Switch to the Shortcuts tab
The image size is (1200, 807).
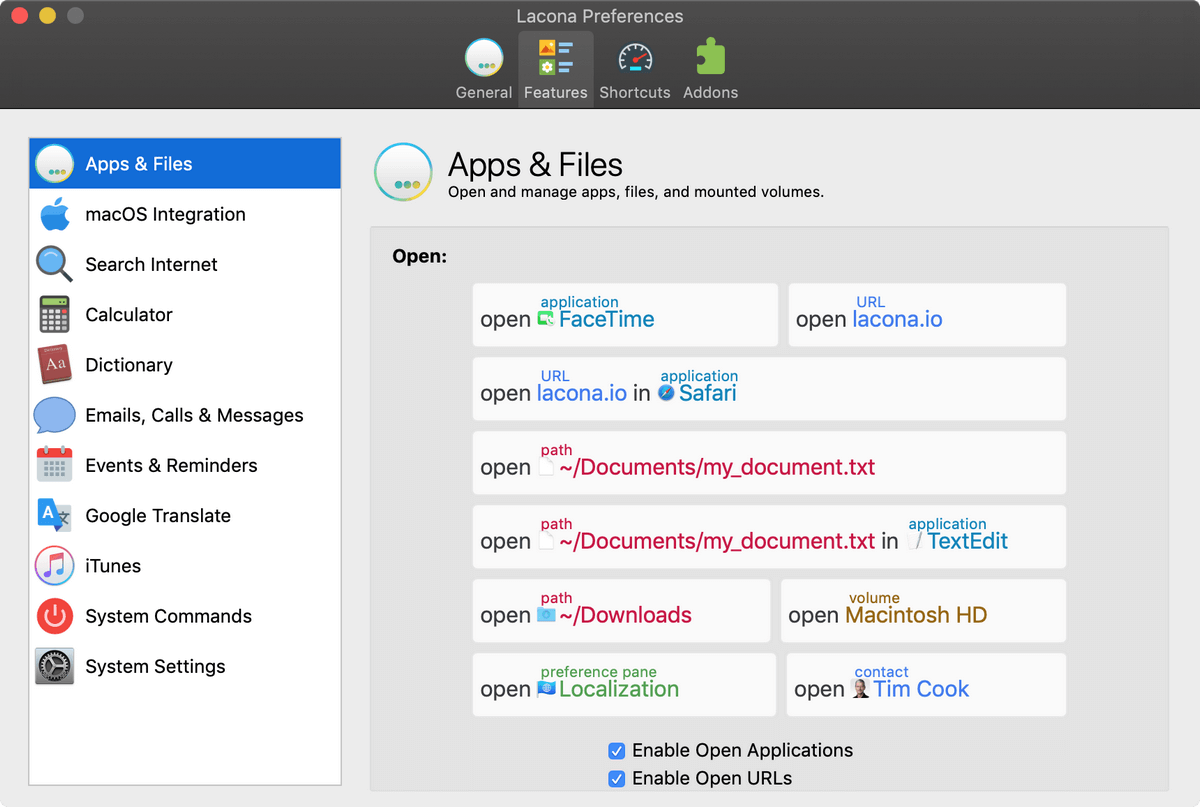(x=634, y=68)
